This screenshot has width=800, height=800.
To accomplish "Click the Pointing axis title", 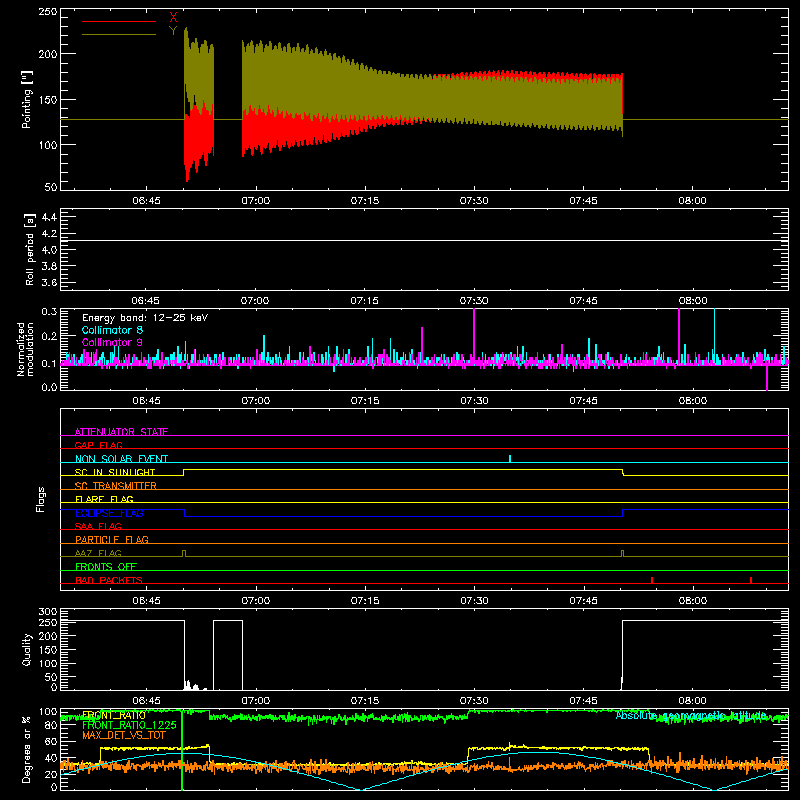I will pos(27,99).
